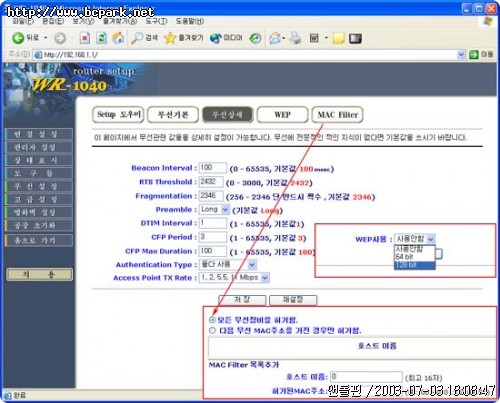Click the IE Forward arrow icon
Image resolution: width=500 pixels, height=403 pixels.
click(60, 38)
